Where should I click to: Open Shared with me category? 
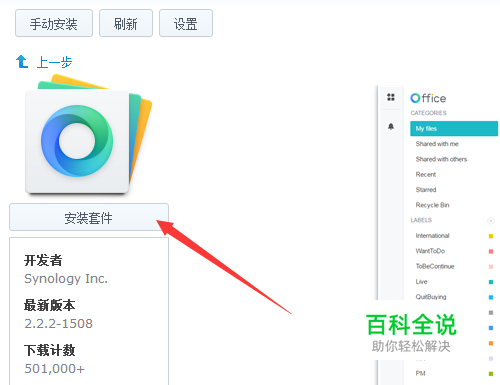click(437, 144)
